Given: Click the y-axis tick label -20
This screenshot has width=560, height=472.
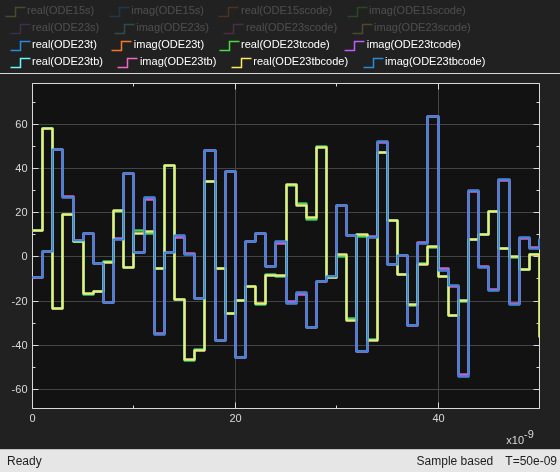Looking at the screenshot, I should (19, 301).
